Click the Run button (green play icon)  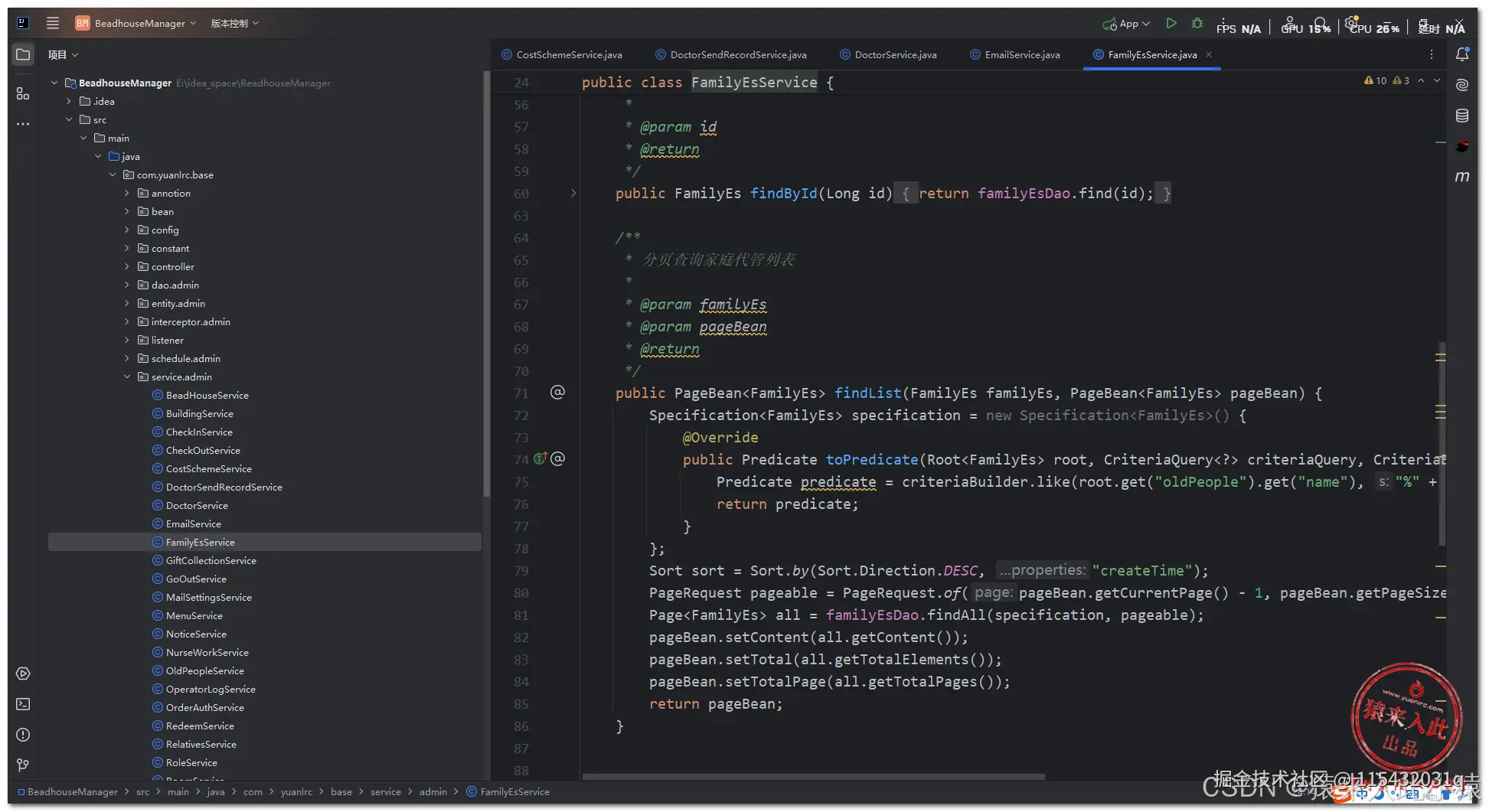(x=1171, y=24)
